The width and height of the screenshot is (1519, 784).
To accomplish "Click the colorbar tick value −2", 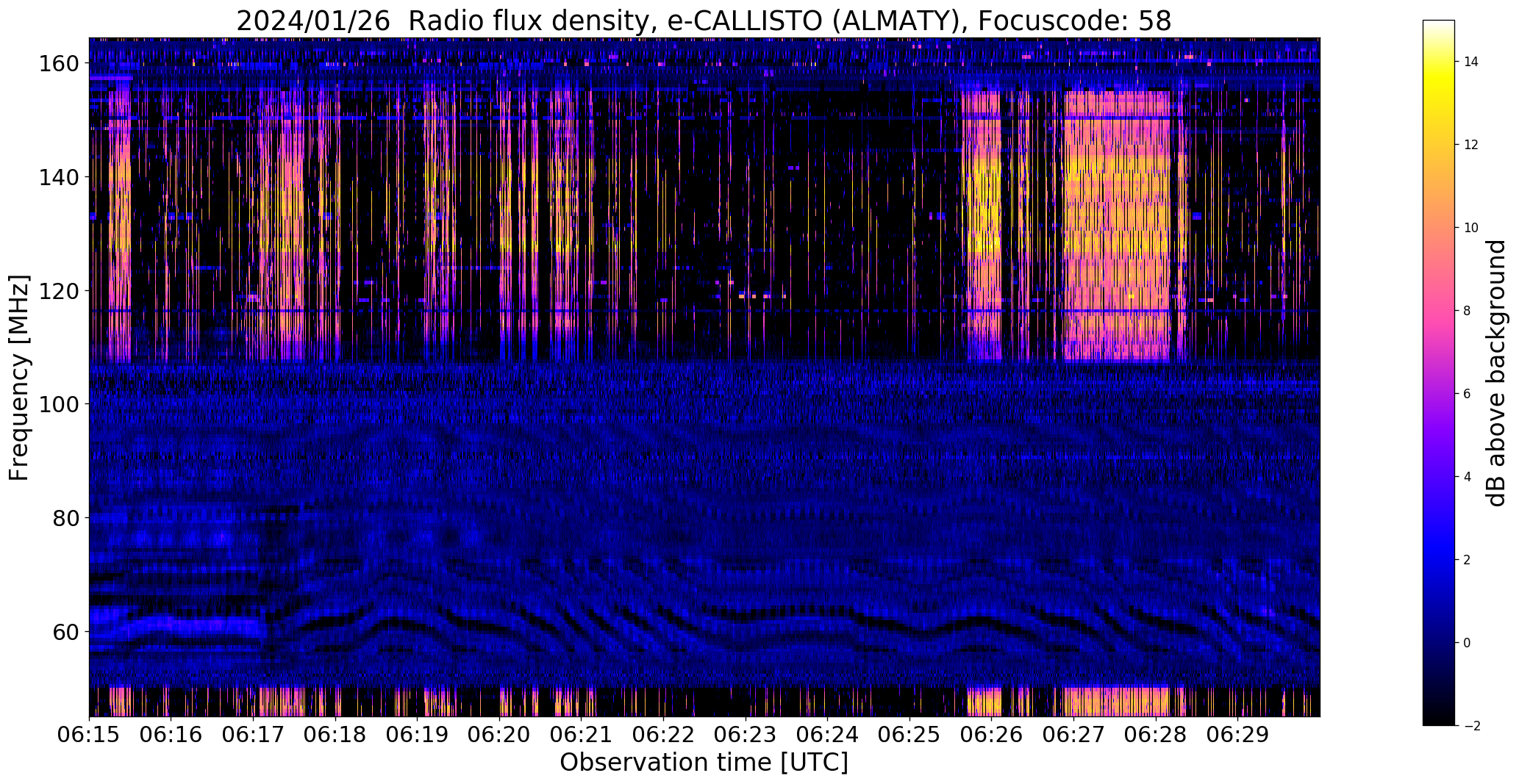I will 1471,726.
